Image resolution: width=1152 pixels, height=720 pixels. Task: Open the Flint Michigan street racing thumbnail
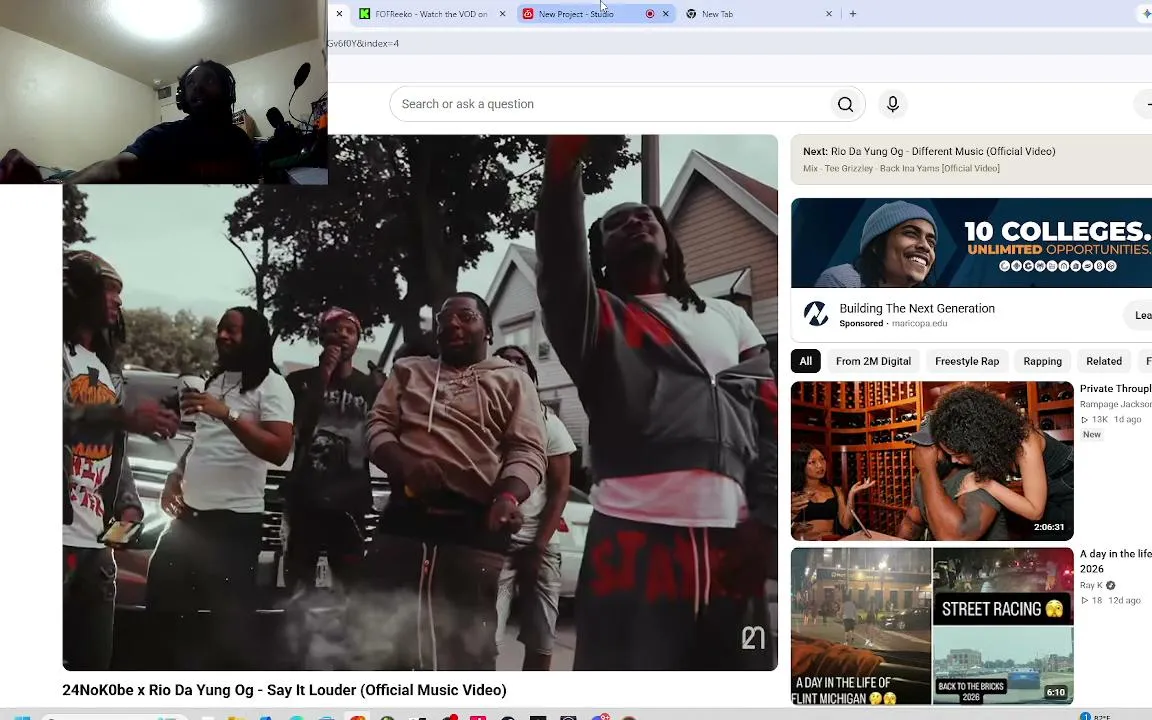click(932, 627)
